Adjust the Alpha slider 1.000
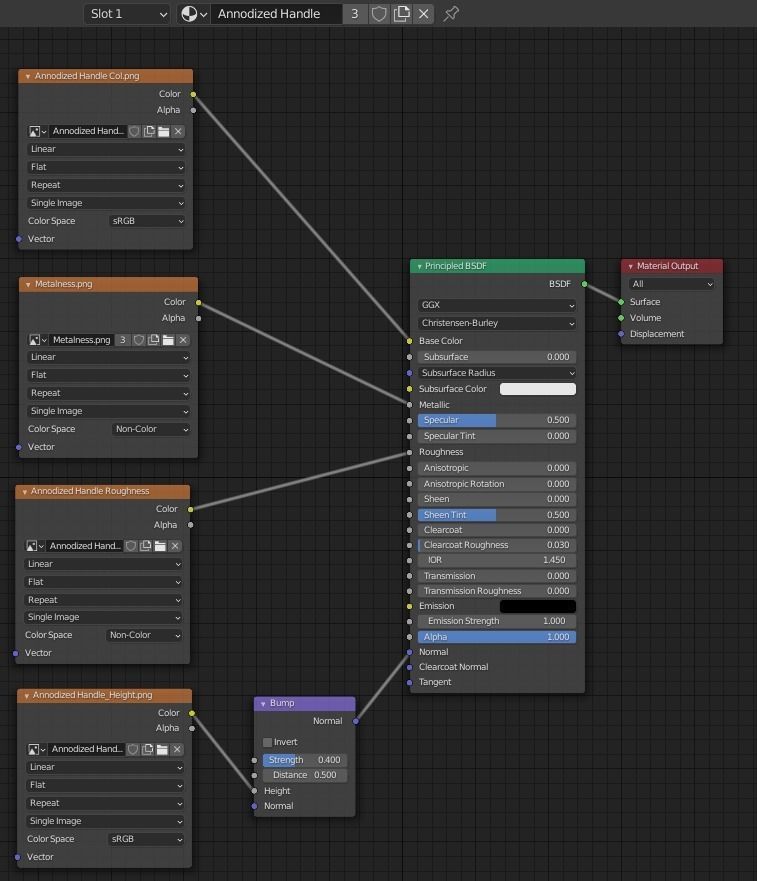 (497, 637)
